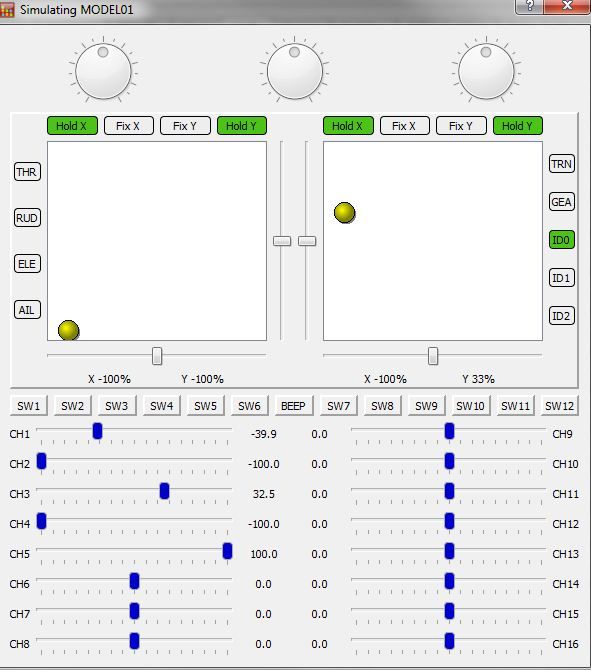The width and height of the screenshot is (591, 670).
Task: Select the ID2 flight mode switch
Action: point(562,316)
